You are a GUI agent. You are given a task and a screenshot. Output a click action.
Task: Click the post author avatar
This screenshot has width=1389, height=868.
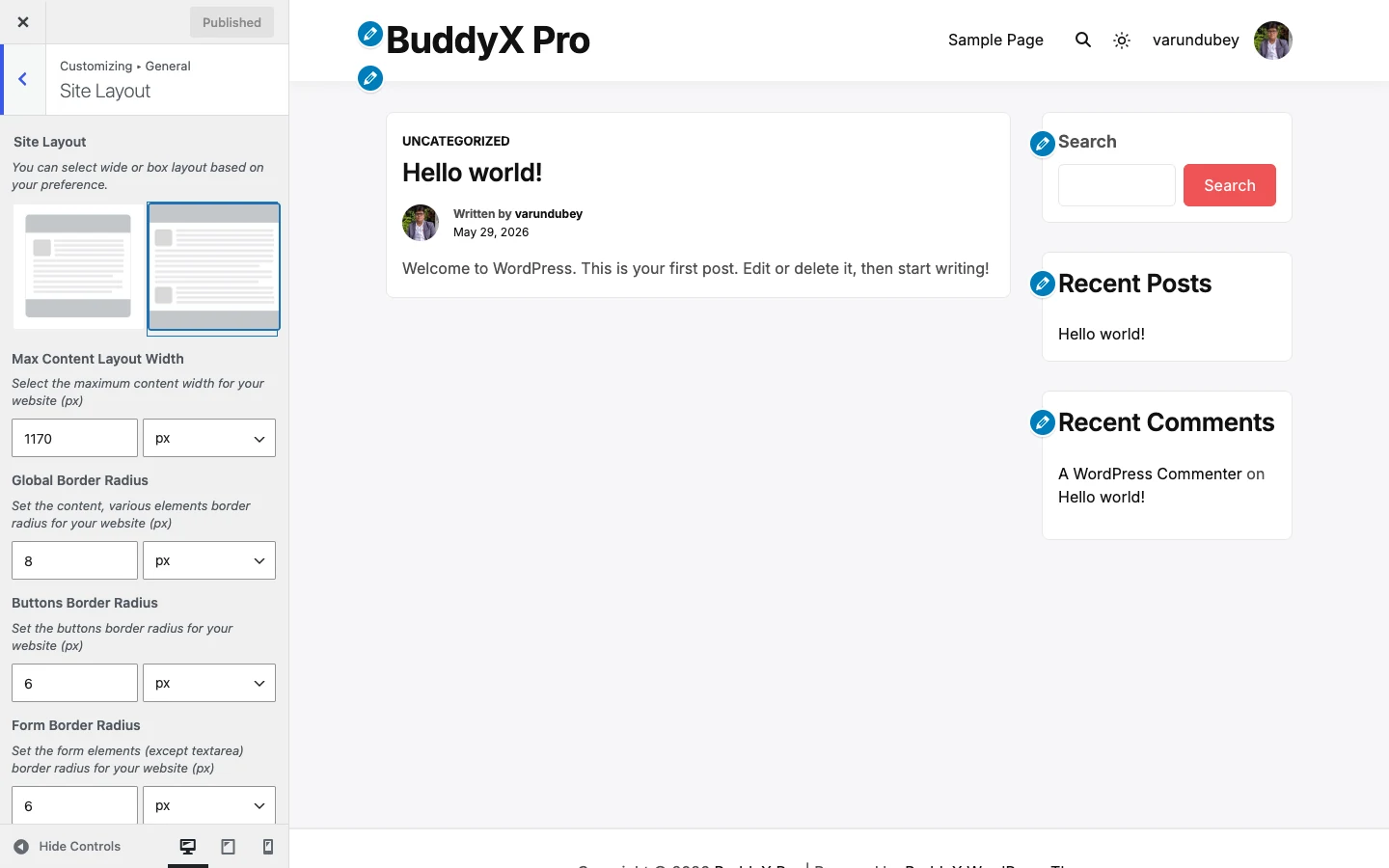pos(421,223)
